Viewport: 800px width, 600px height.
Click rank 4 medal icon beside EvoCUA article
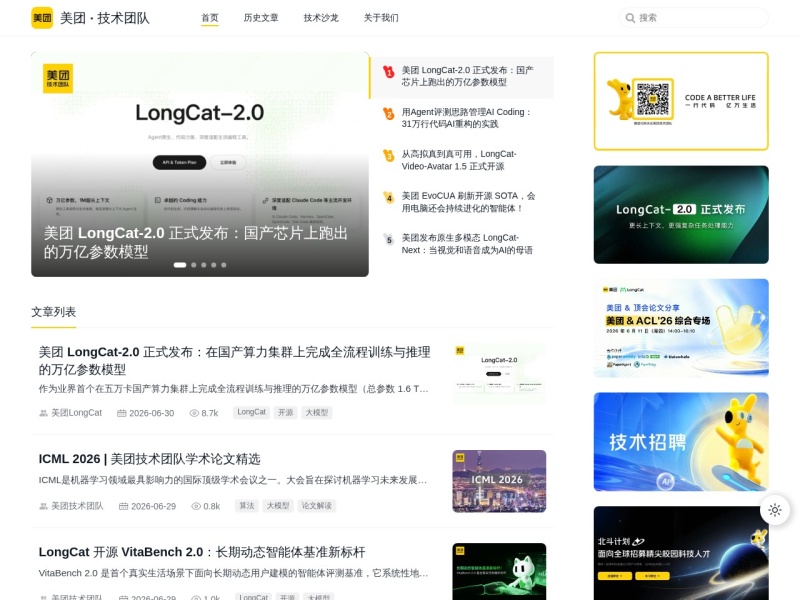click(x=389, y=197)
